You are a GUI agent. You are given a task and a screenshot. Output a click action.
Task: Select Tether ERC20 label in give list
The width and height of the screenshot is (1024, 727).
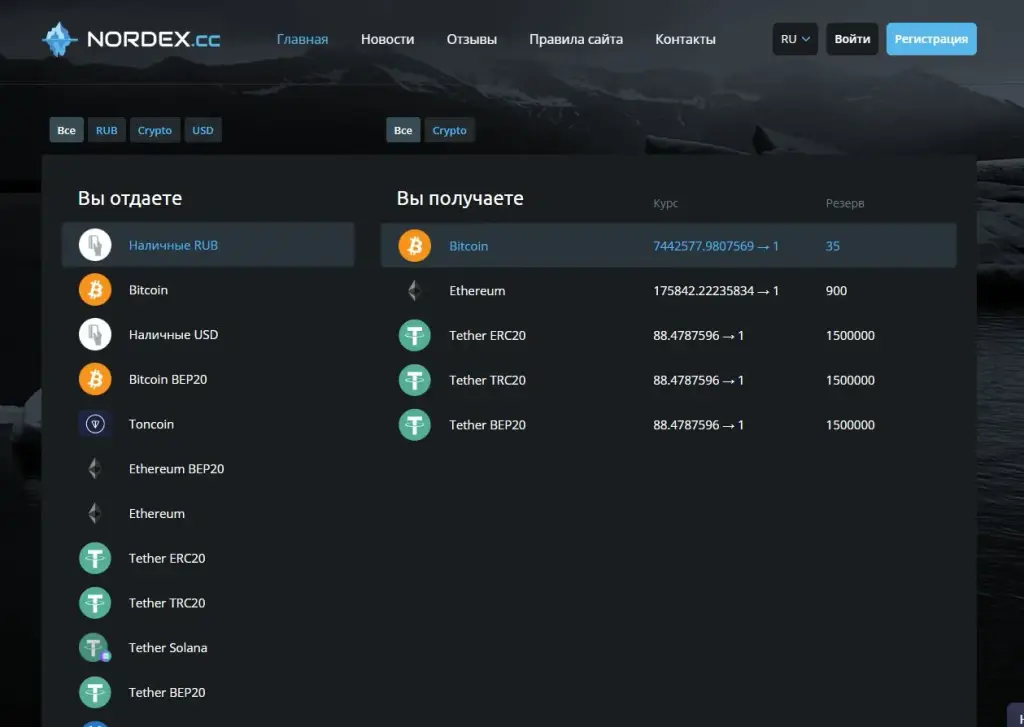167,558
